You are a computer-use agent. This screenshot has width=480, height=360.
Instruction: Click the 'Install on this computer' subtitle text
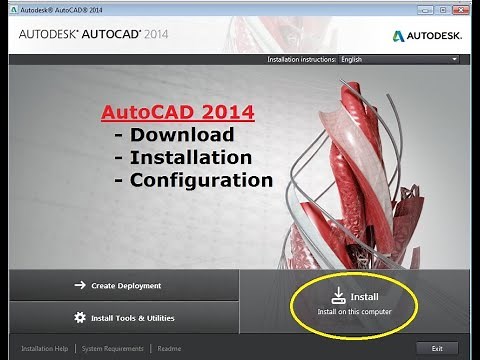tap(354, 312)
